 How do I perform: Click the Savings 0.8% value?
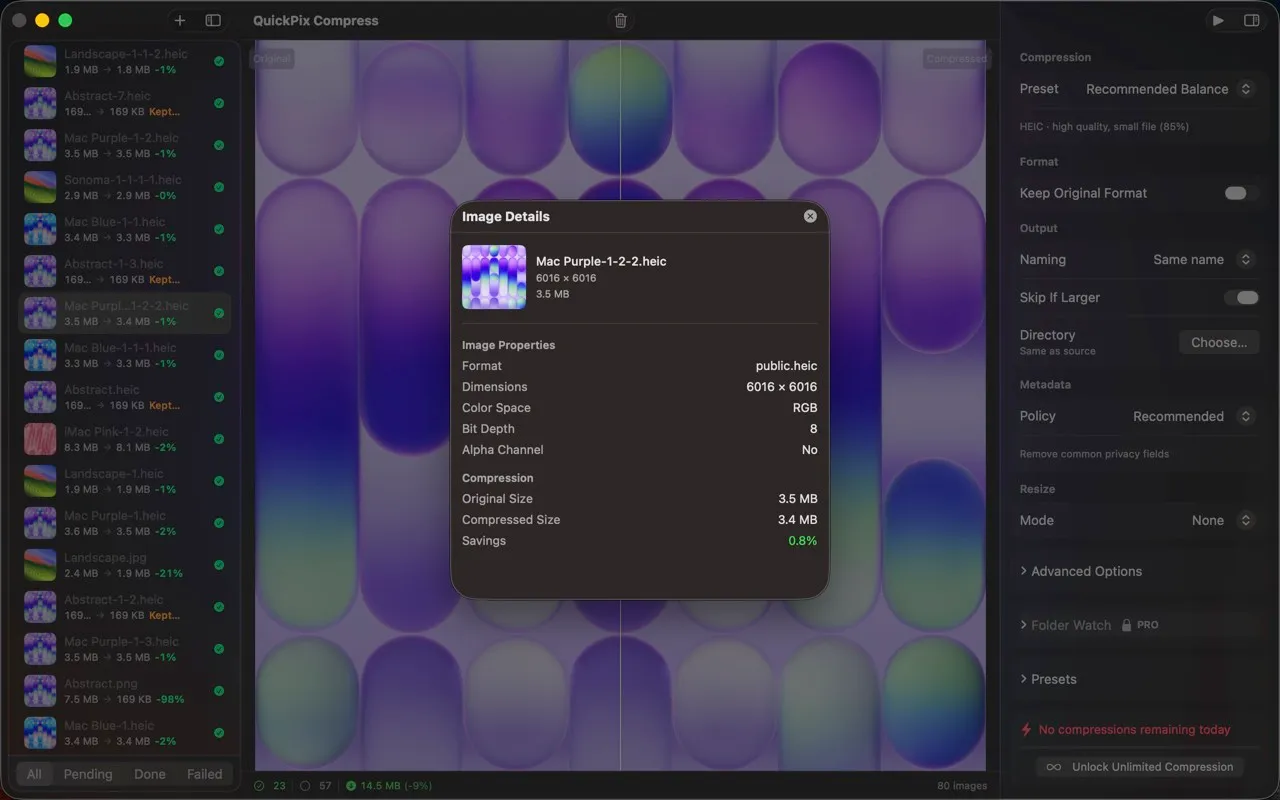click(801, 541)
